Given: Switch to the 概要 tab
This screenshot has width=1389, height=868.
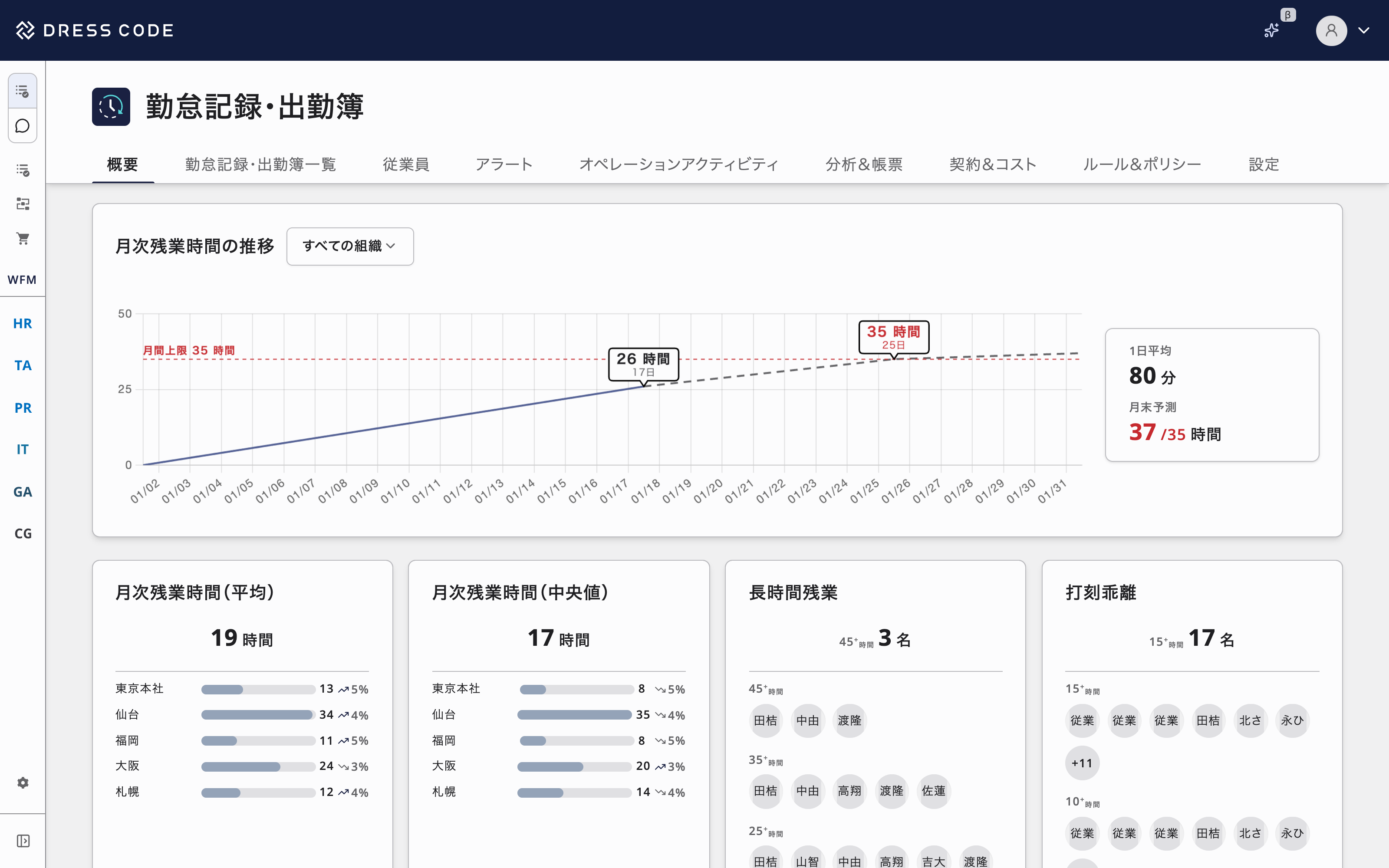Looking at the screenshot, I should [x=123, y=165].
